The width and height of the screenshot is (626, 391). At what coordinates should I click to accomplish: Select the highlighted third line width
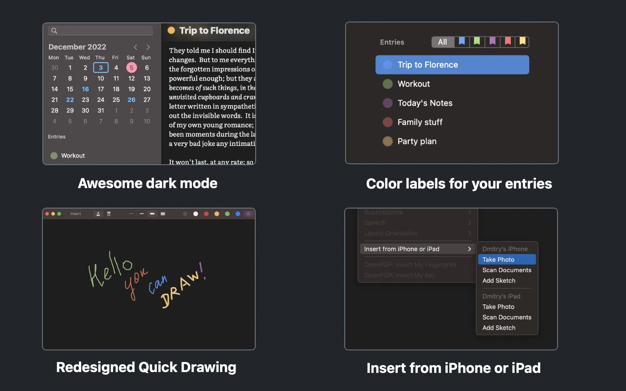click(x=152, y=214)
